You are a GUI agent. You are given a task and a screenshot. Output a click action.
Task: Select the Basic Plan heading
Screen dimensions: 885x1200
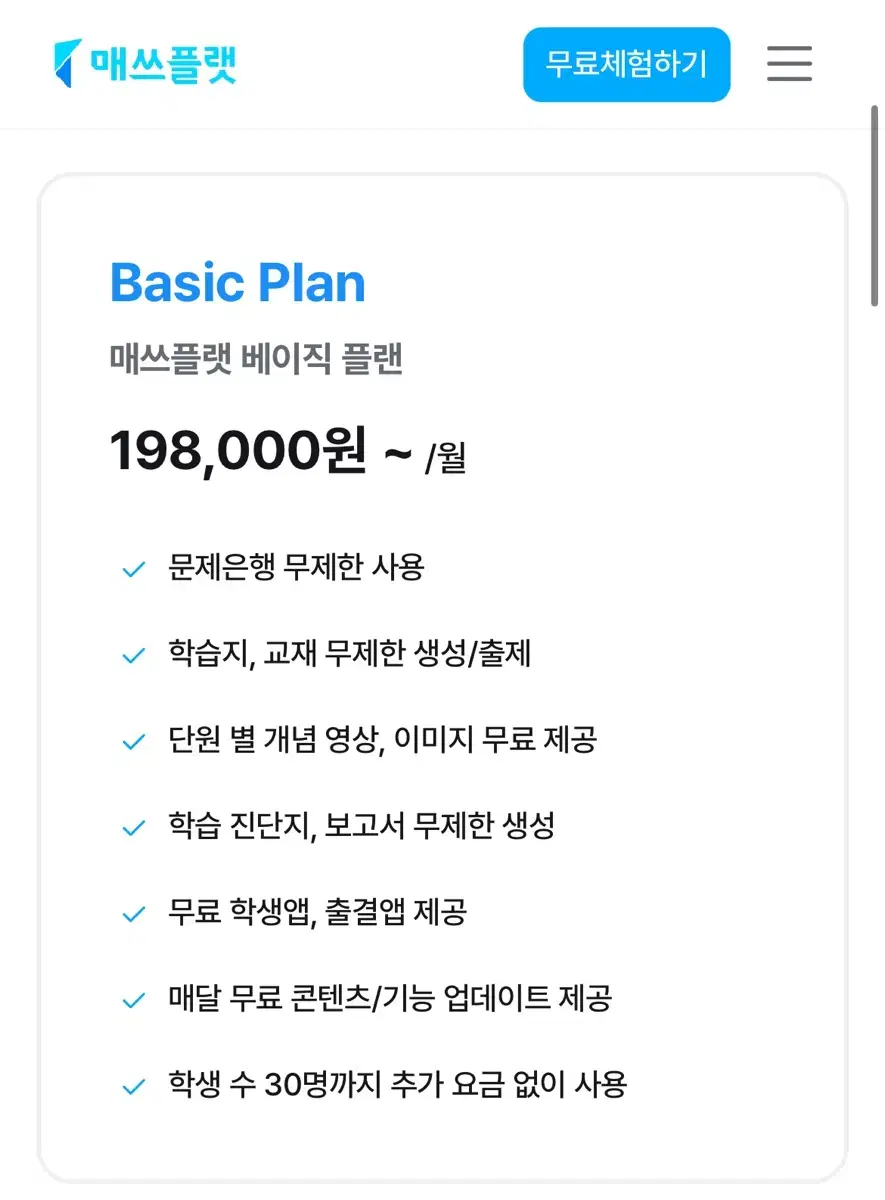pyautogui.click(x=238, y=283)
